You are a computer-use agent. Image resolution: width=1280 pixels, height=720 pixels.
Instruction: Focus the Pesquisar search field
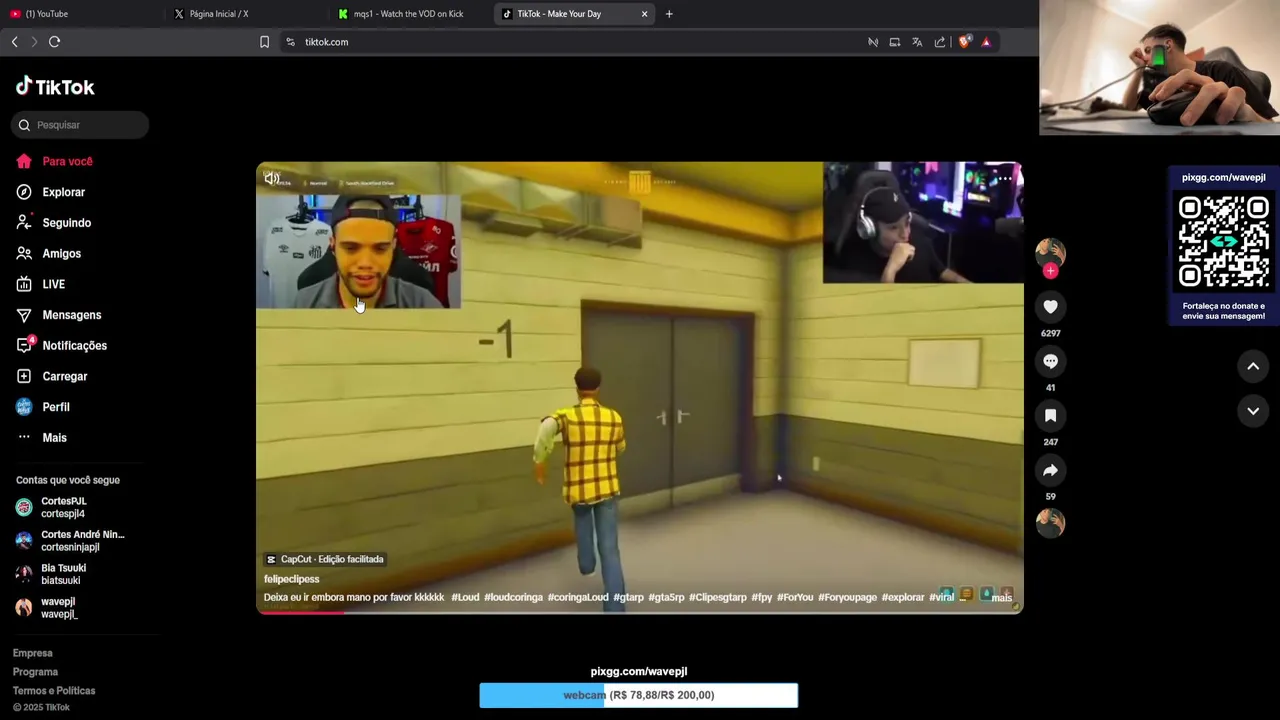(80, 125)
